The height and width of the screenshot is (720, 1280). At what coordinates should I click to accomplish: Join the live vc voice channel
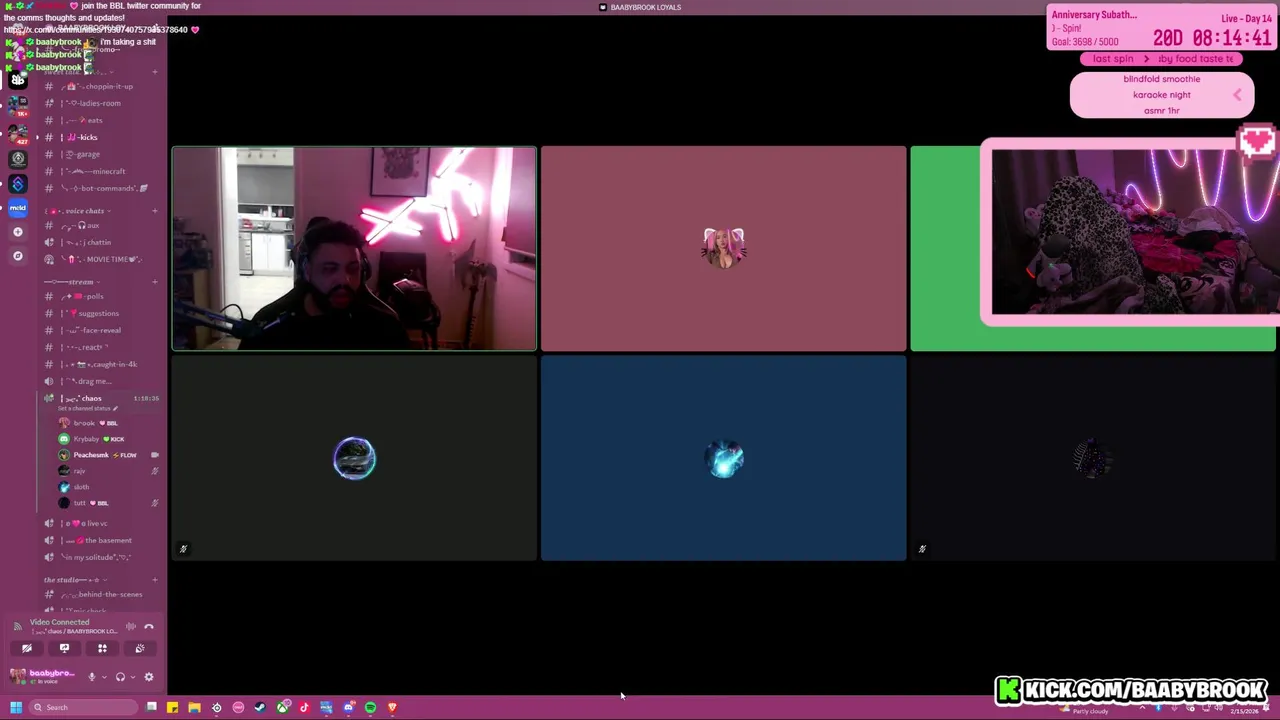click(100, 523)
